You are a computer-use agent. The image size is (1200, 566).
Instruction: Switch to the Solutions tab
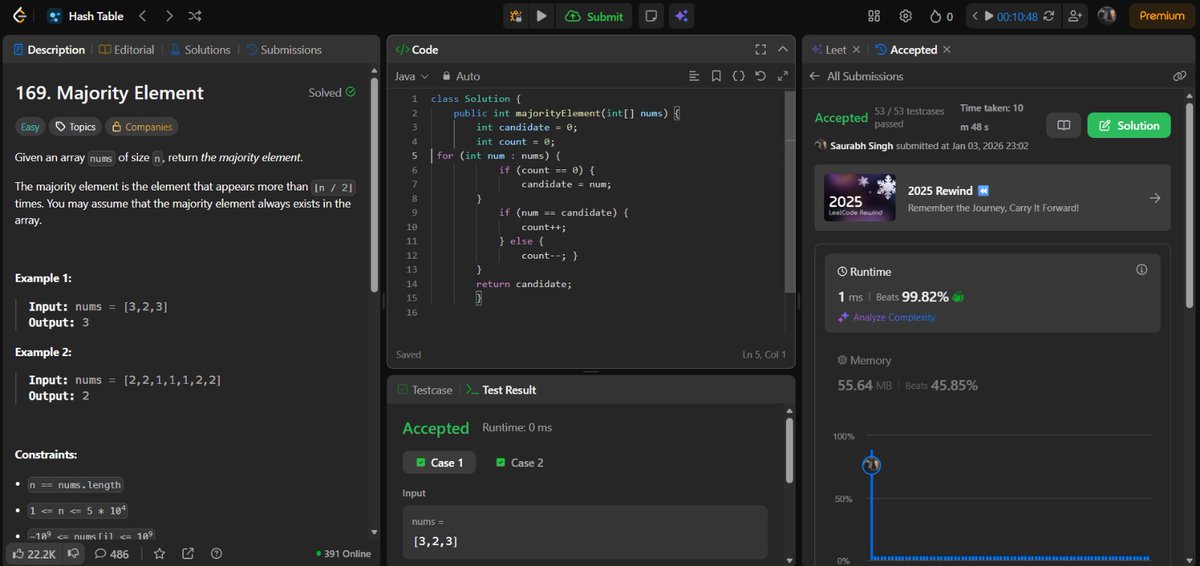[x=200, y=49]
